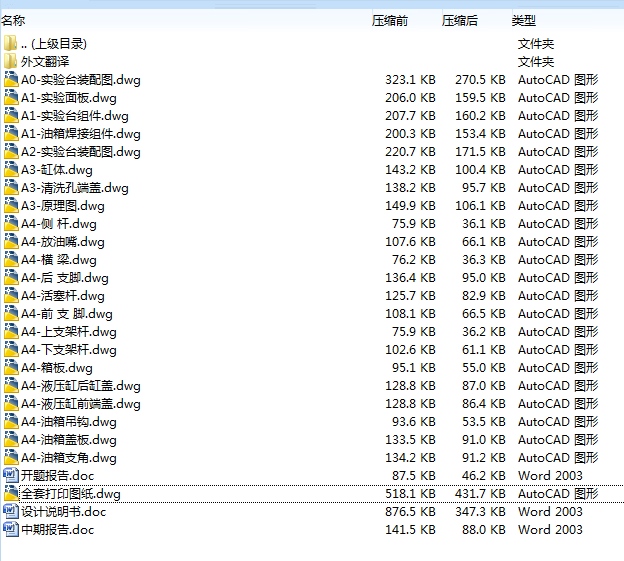
Task: Click the icon of A1-实验台组件.dwg
Action: click(11, 115)
